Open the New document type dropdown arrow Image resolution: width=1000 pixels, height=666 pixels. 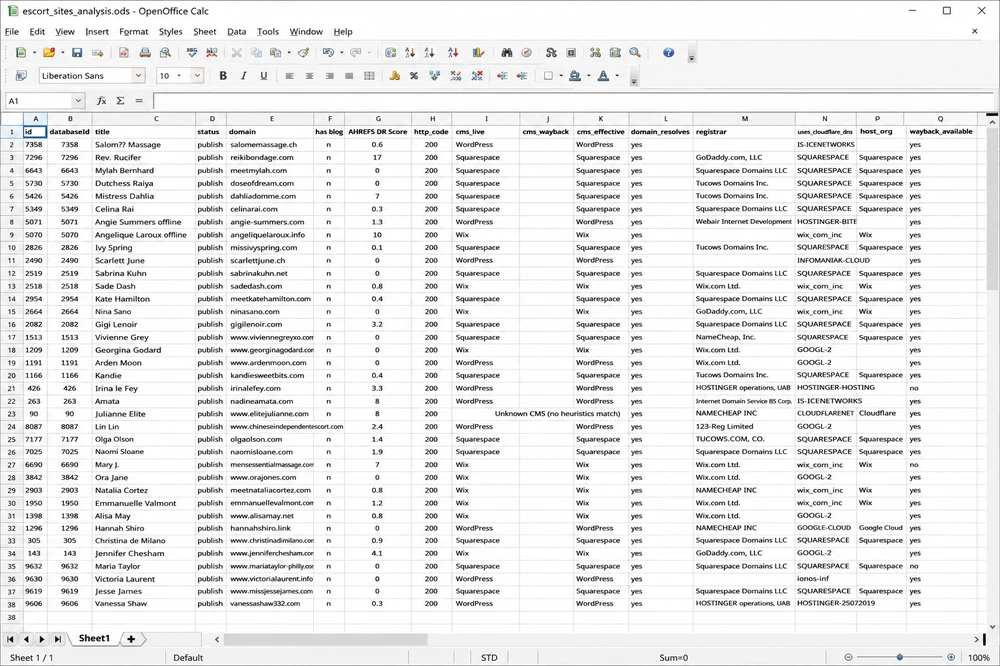pos(34,53)
